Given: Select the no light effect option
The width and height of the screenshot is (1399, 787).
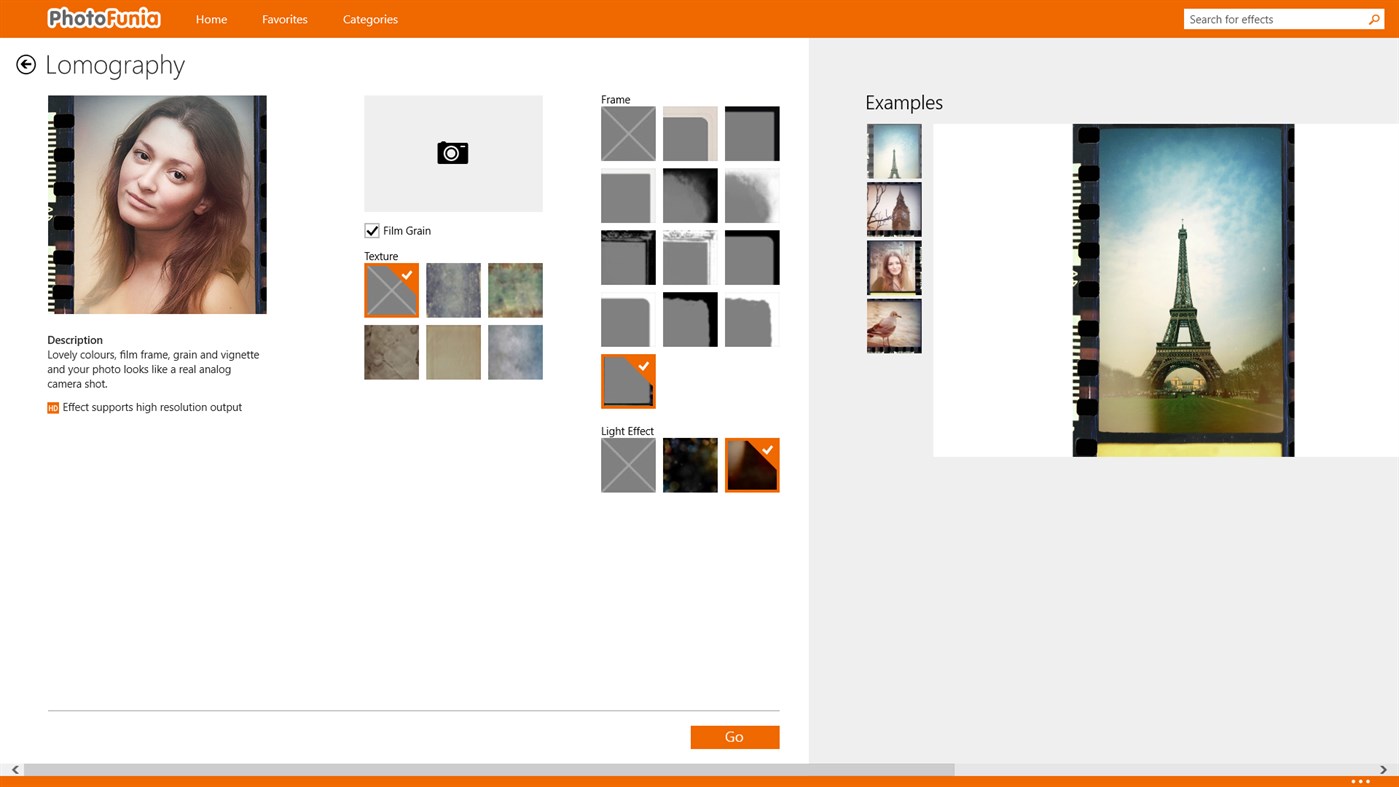Looking at the screenshot, I should coord(628,465).
